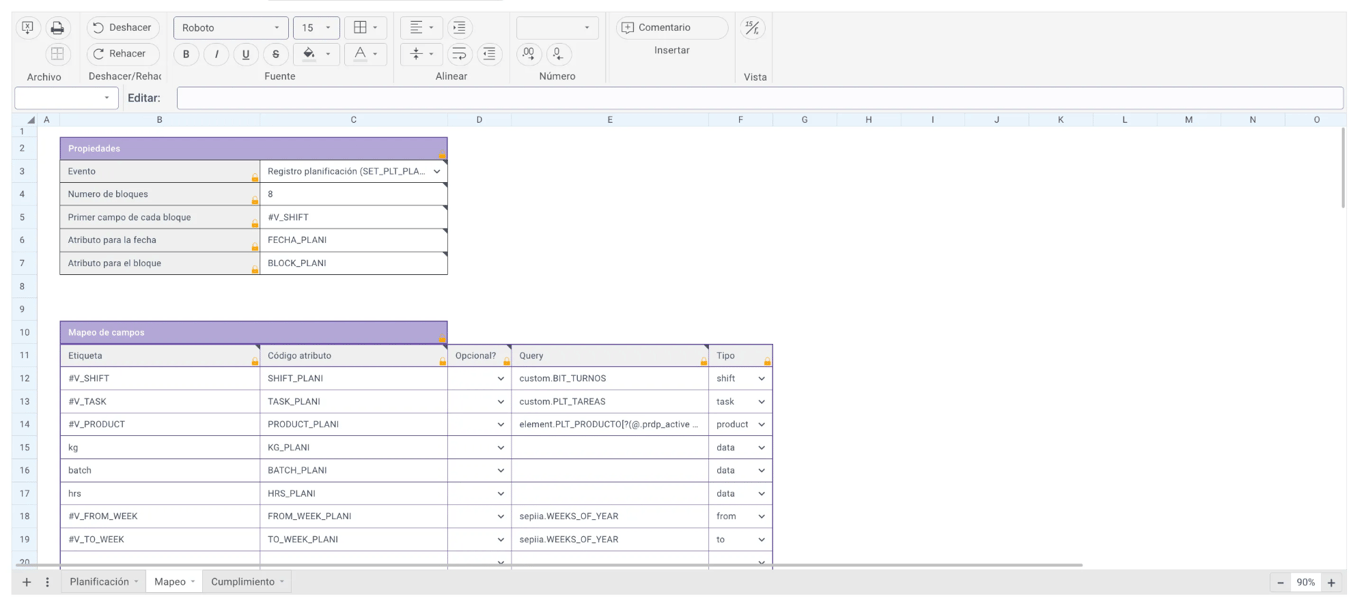This screenshot has width=1366, height=612.
Task: Click the select-all corner of the grid
Action: [x=23, y=120]
